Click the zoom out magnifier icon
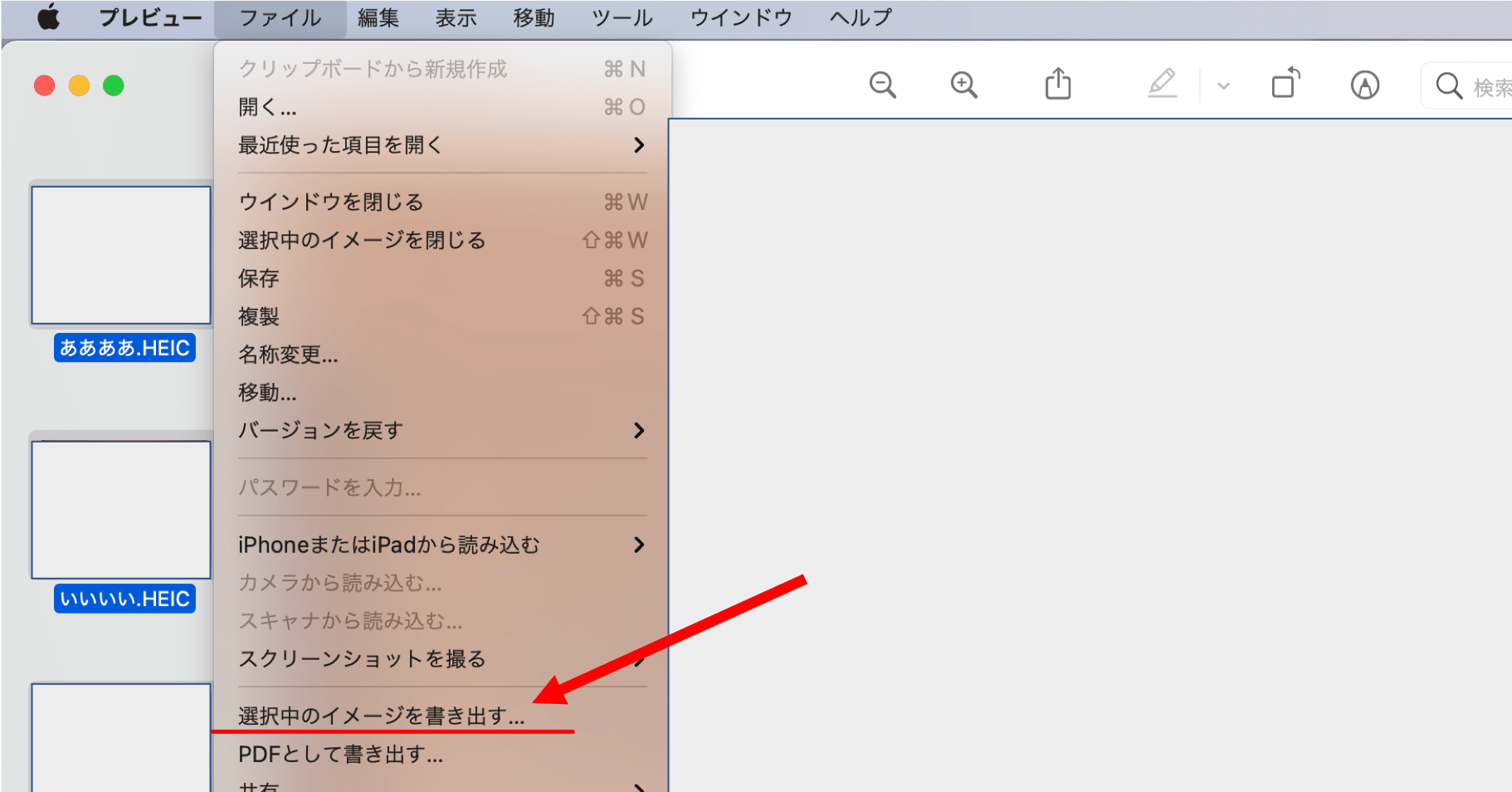This screenshot has height=792, width=1512. click(882, 85)
